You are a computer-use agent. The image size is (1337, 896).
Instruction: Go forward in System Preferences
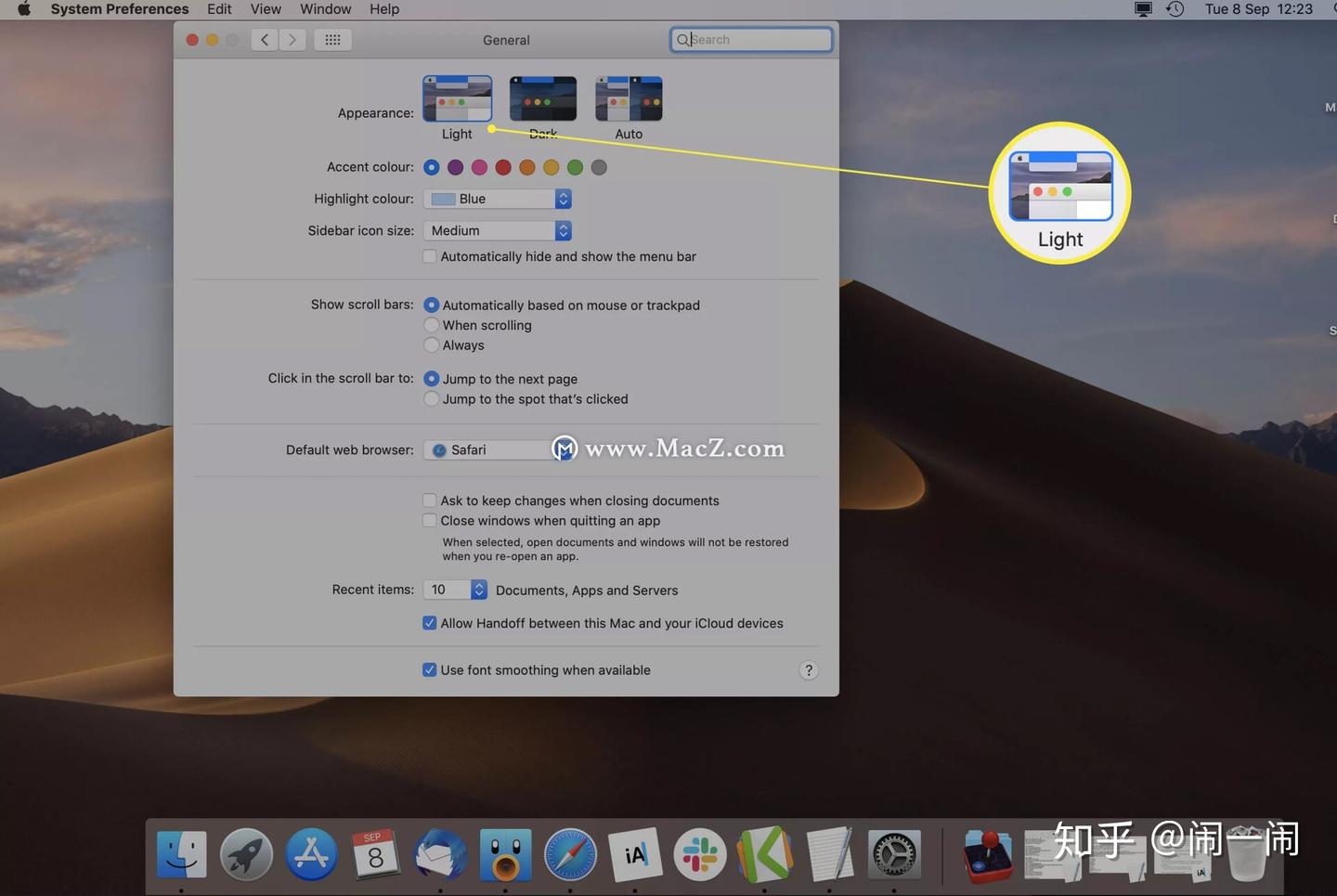point(292,40)
